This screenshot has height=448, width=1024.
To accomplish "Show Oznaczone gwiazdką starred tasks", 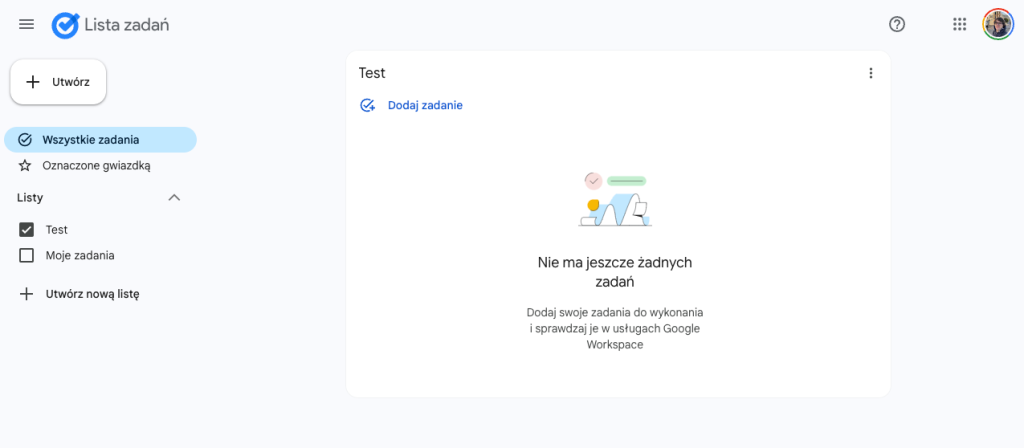I will 96,165.
